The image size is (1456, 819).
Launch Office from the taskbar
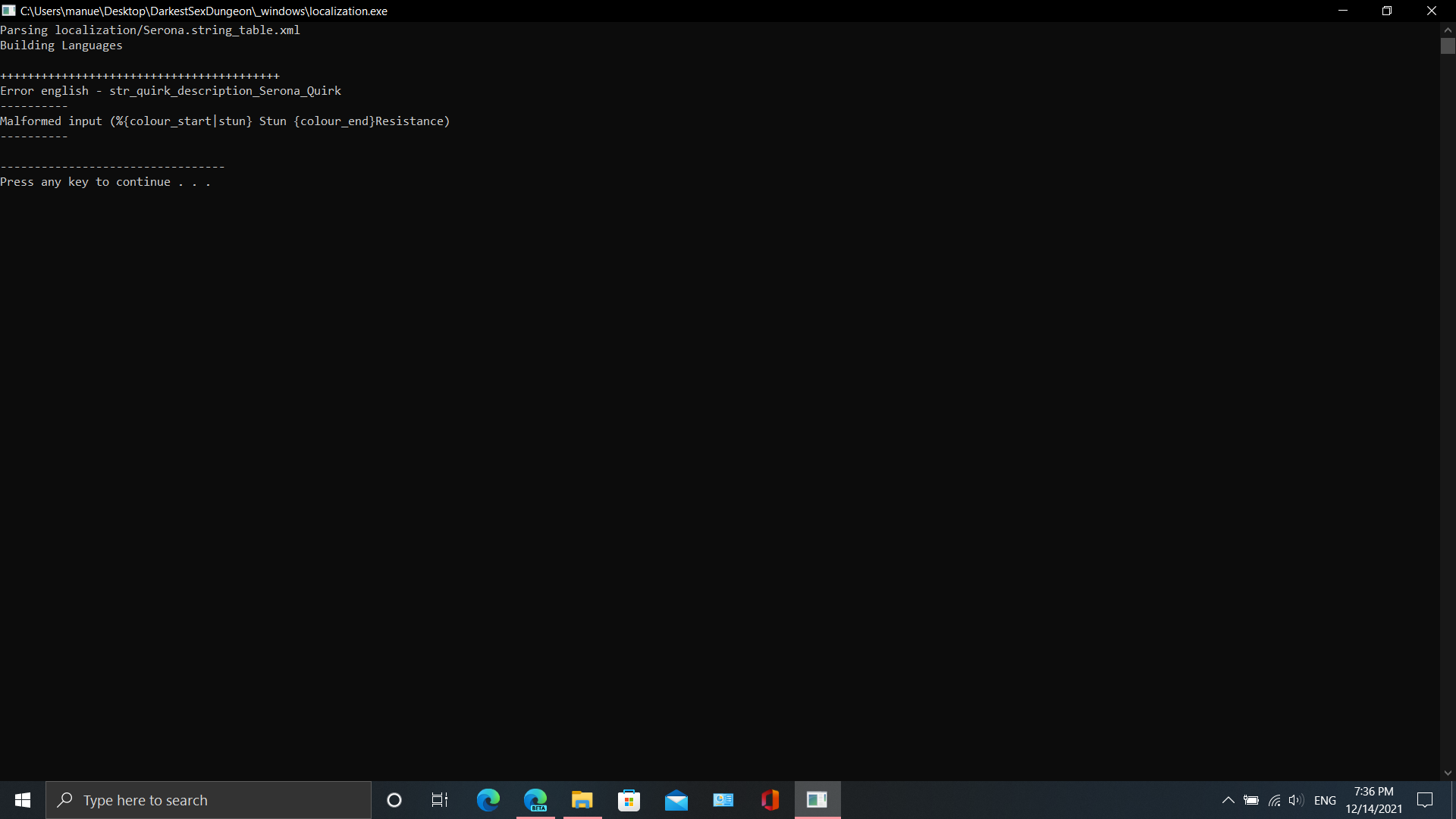click(x=770, y=800)
